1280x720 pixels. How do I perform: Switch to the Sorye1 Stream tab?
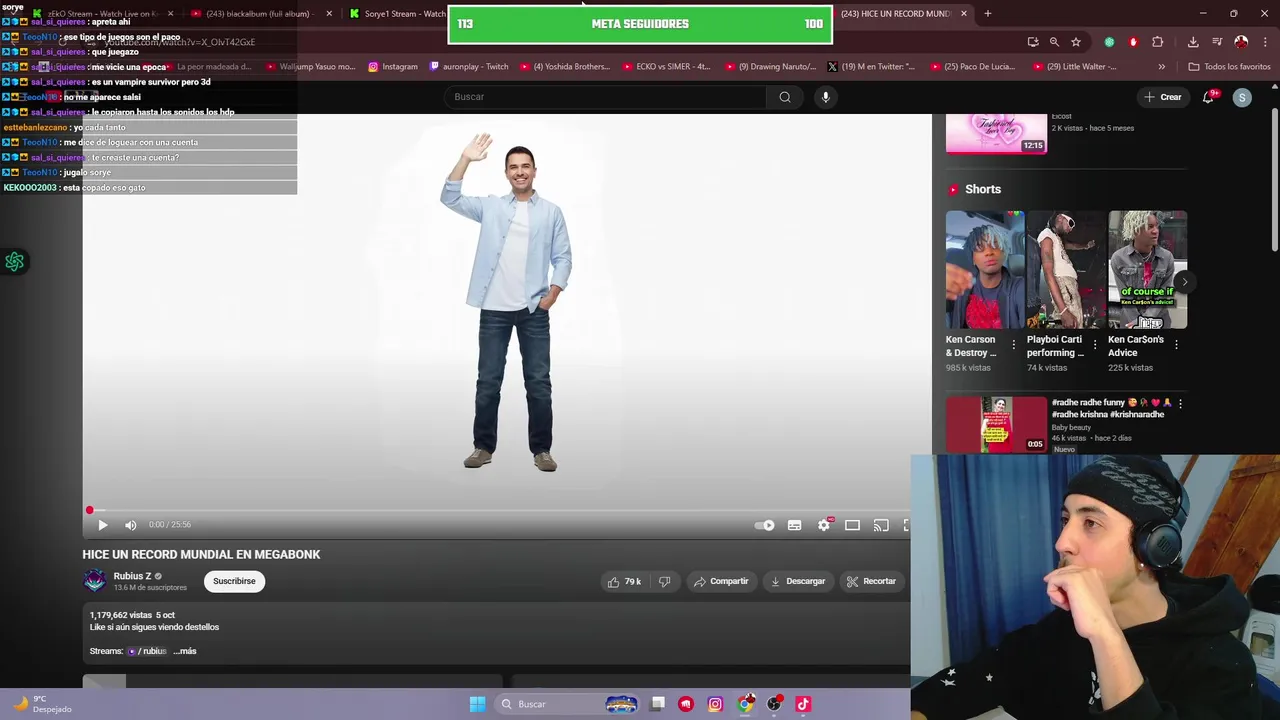[x=395, y=14]
